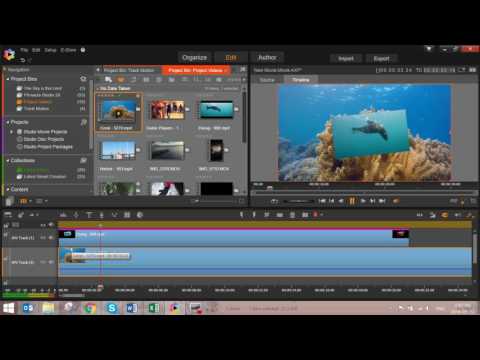The image size is (480, 360).
Task: Jump to the end of the movie
Action: click(x=382, y=201)
